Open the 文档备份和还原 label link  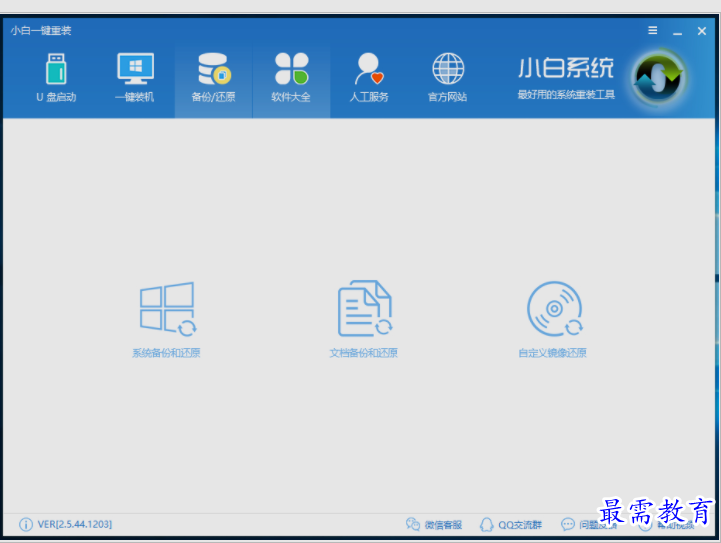point(363,353)
